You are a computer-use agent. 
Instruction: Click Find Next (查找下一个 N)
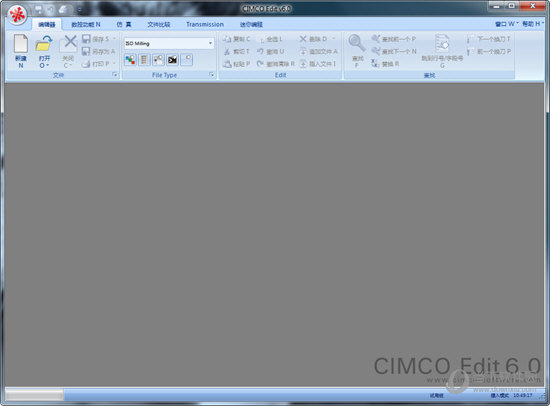pos(394,52)
